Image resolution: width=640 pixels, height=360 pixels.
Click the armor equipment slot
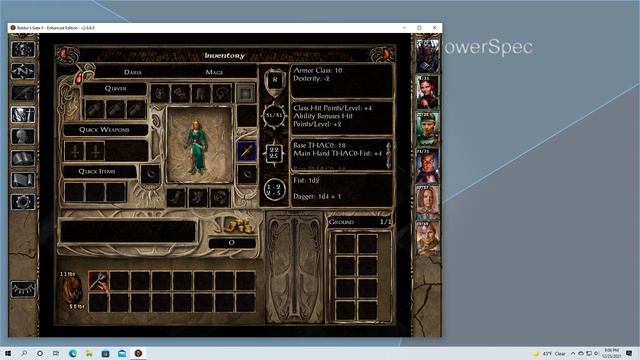pos(160,94)
